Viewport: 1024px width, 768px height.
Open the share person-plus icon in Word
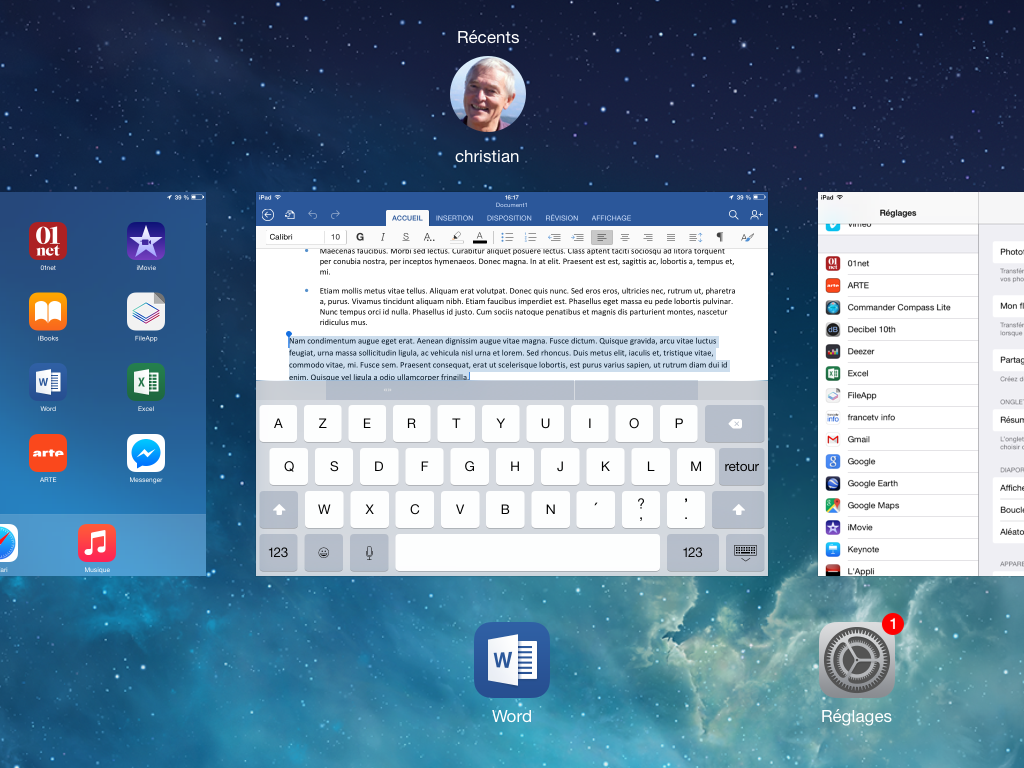(756, 215)
